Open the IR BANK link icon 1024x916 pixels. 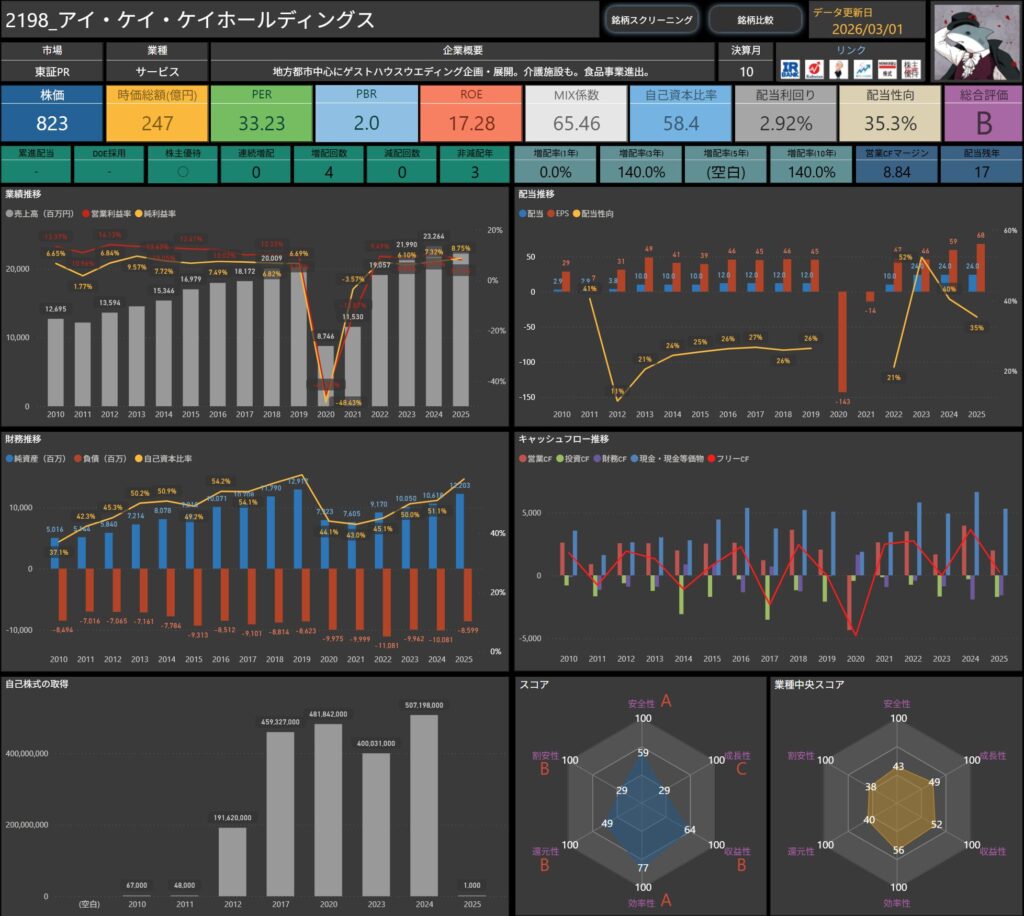tap(790, 69)
